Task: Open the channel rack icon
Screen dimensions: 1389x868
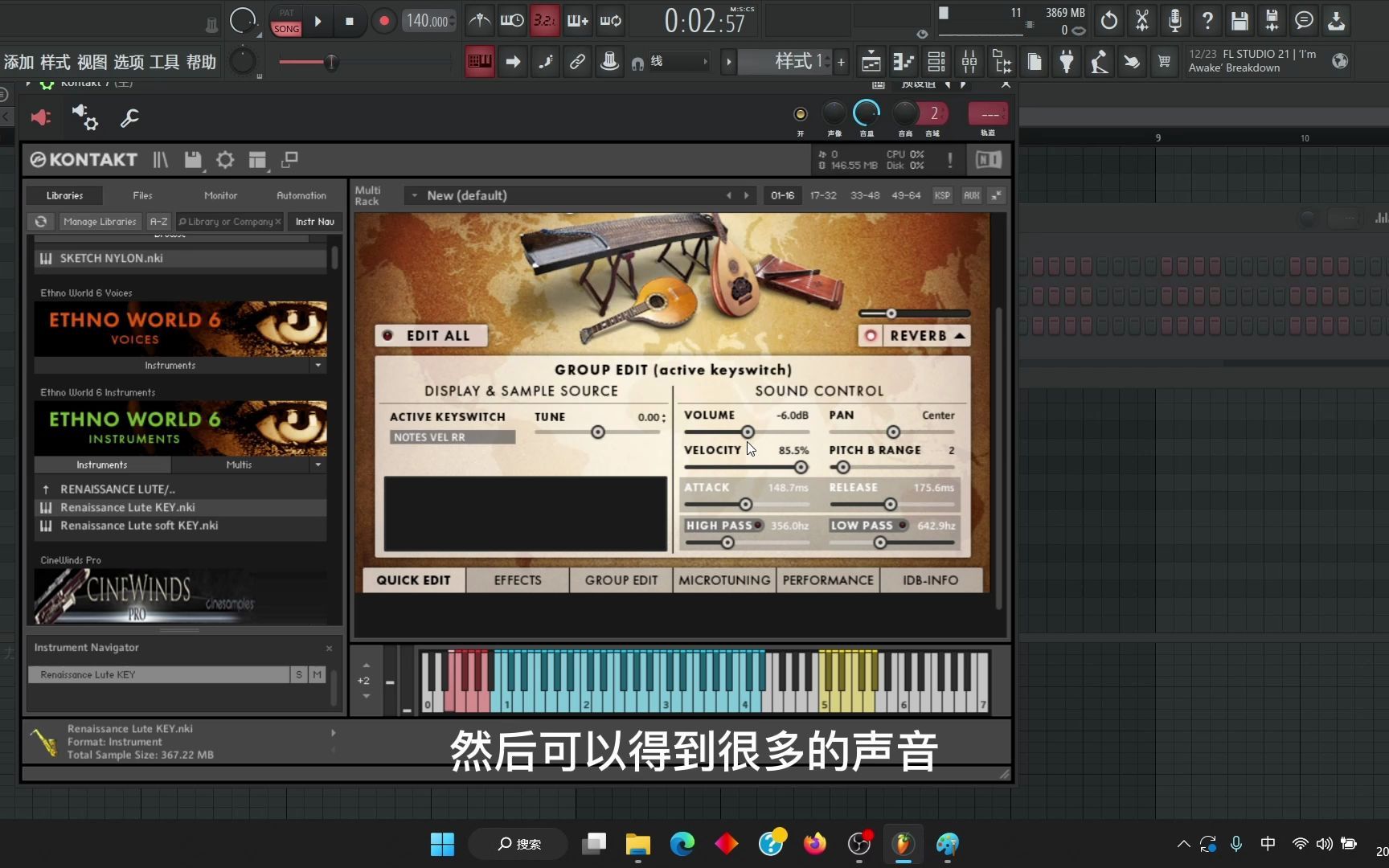Action: click(x=936, y=61)
